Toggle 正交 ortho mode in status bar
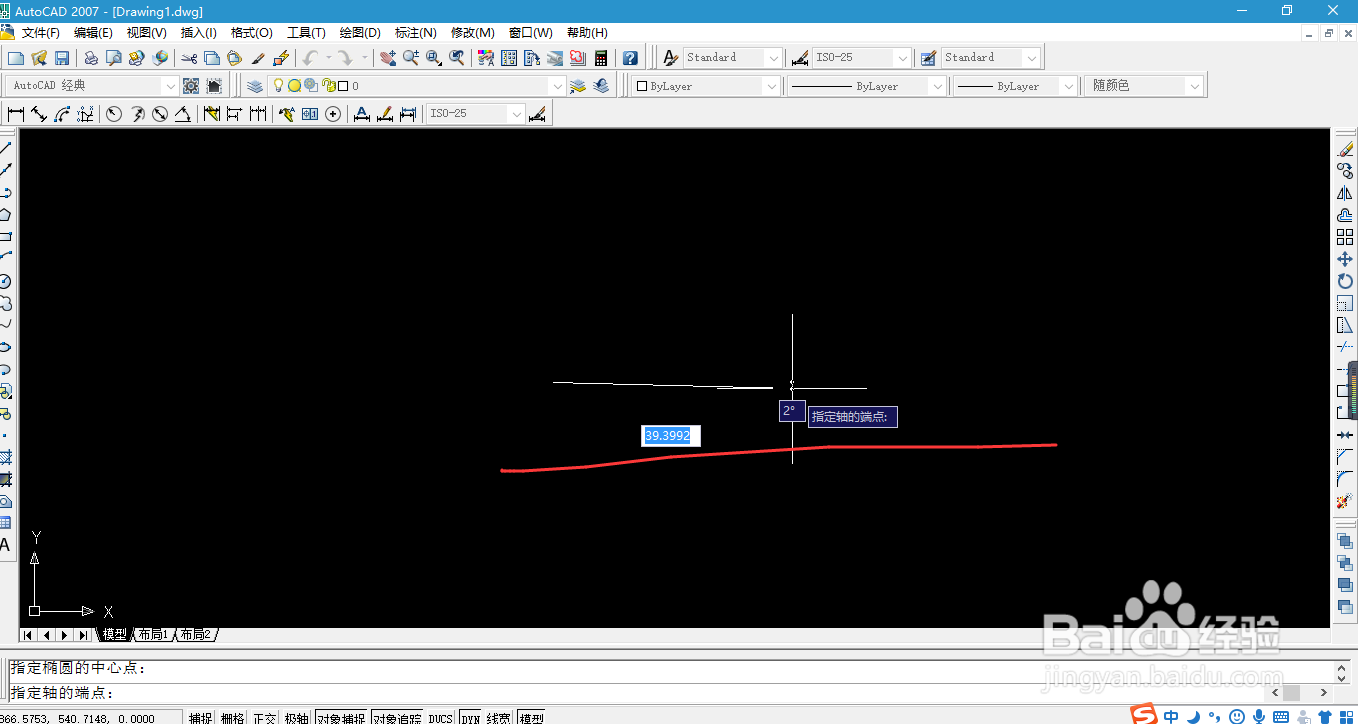The width and height of the screenshot is (1358, 724). click(x=264, y=717)
